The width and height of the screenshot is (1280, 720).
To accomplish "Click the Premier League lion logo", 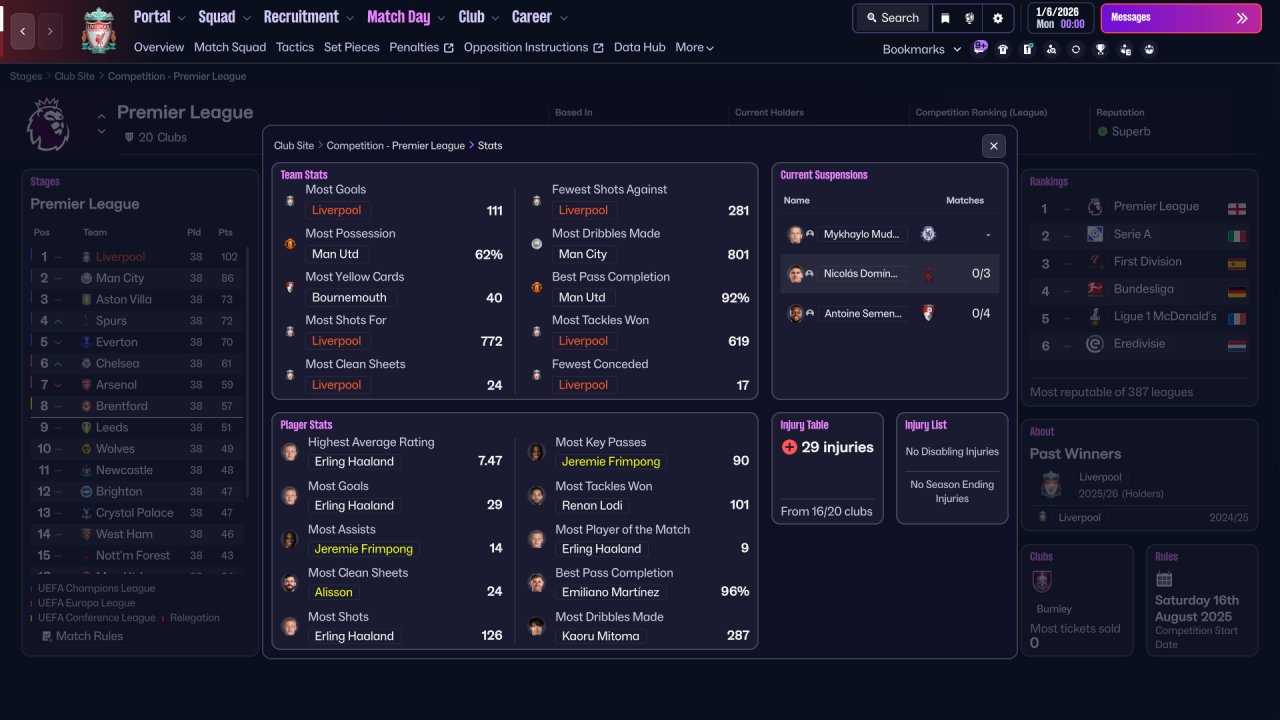I will 48,125.
